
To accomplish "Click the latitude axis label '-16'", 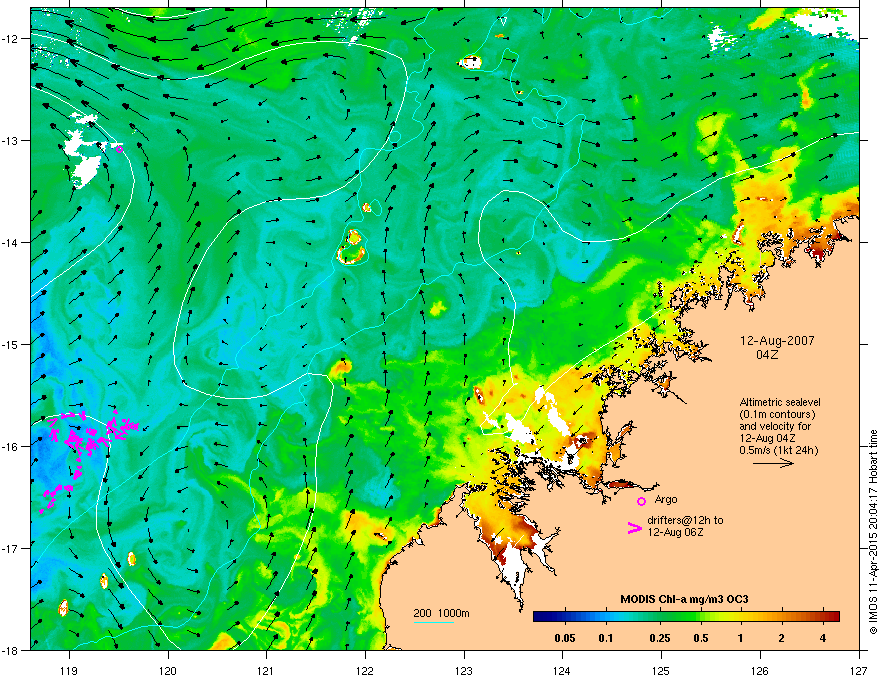I will point(10,447).
